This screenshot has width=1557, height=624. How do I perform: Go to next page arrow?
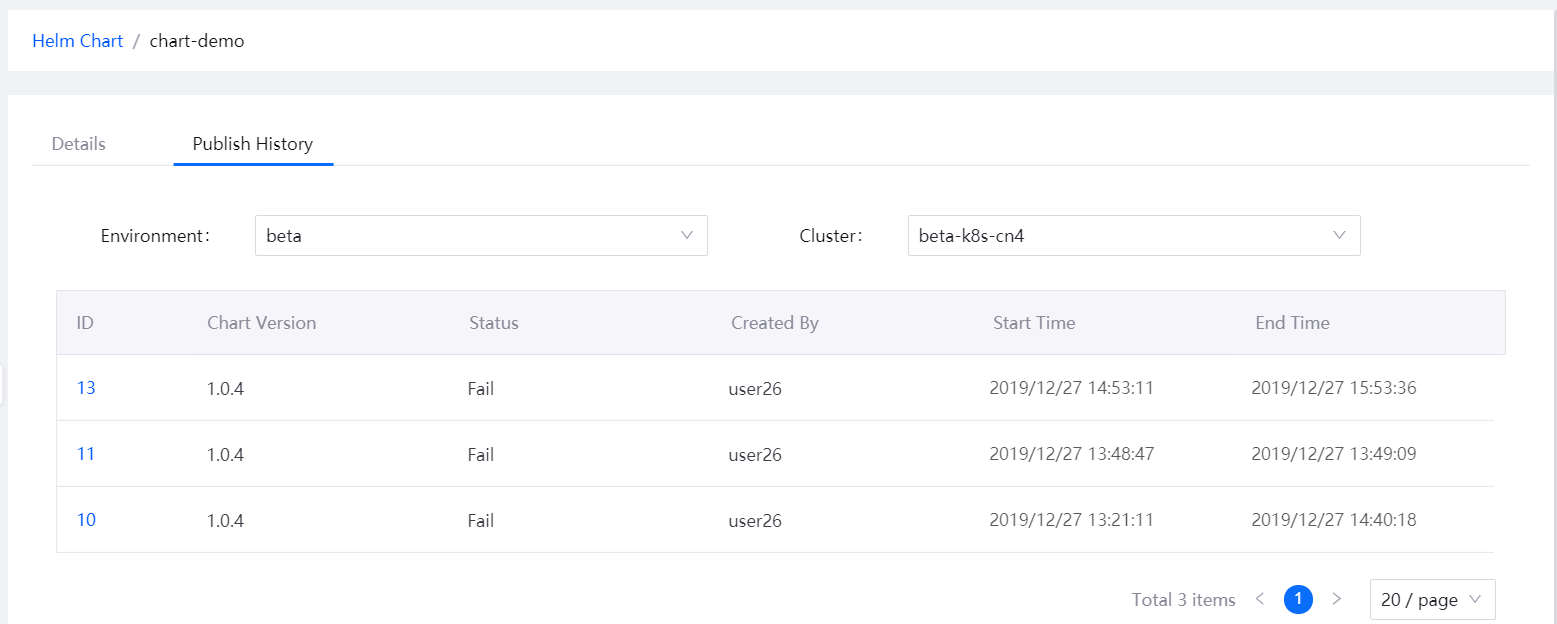1337,599
